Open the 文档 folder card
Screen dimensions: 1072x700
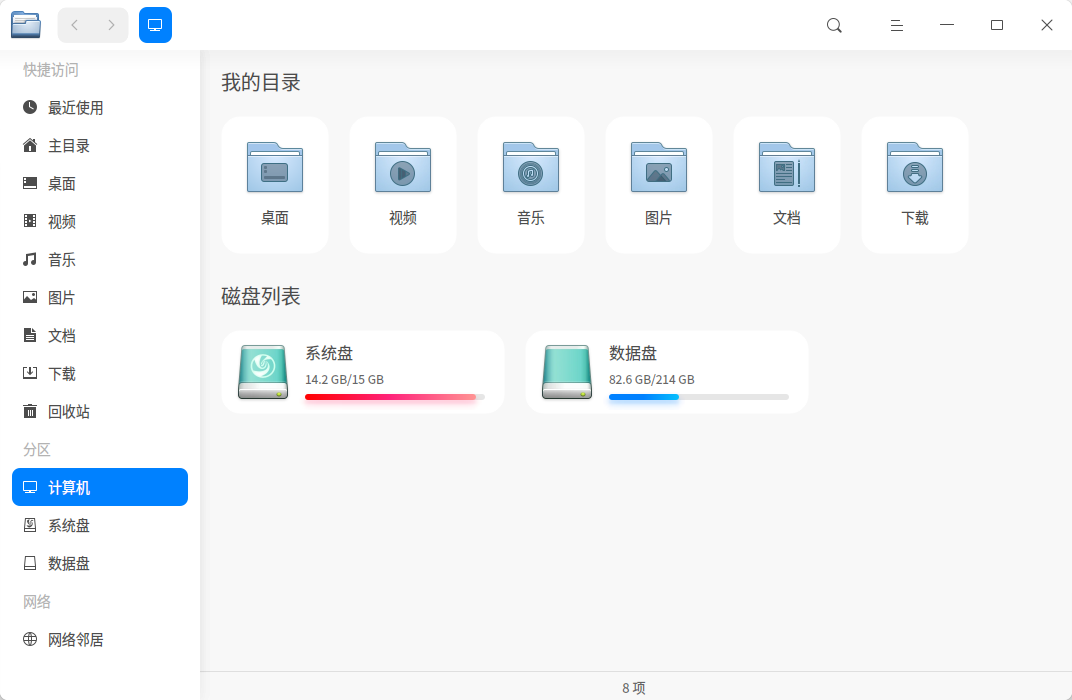tap(787, 185)
